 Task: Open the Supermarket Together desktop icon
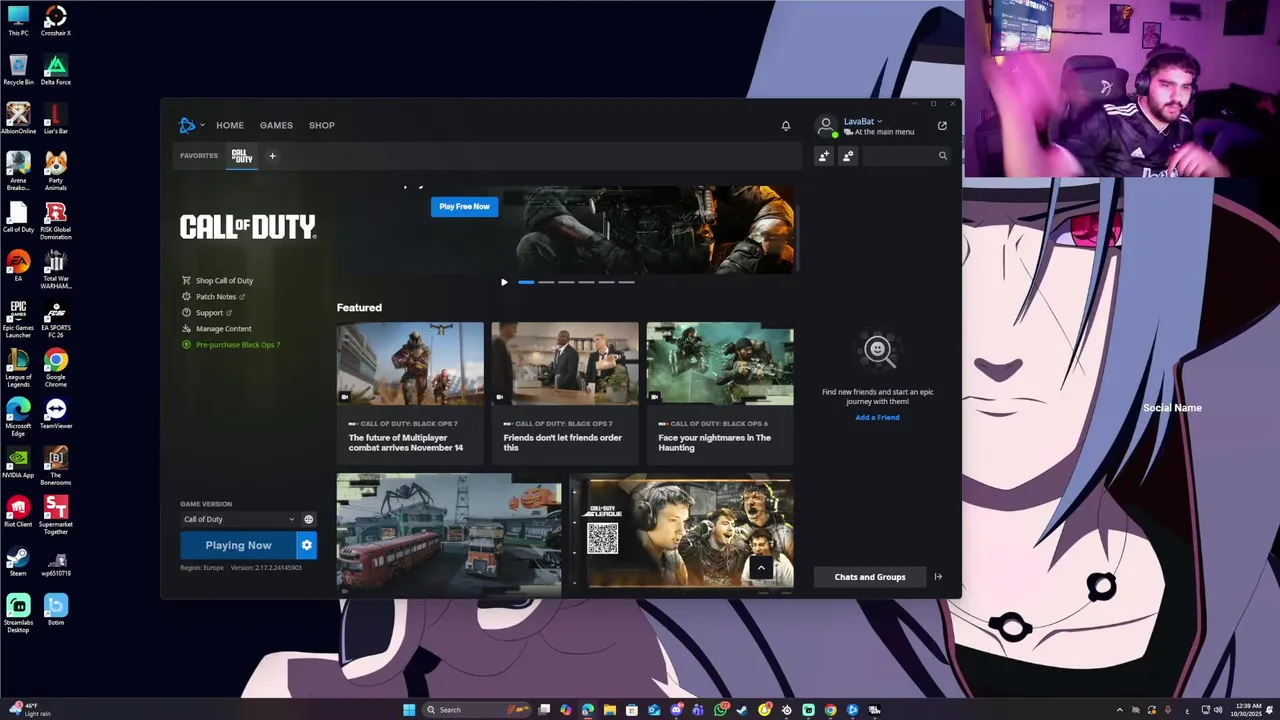coord(56,514)
